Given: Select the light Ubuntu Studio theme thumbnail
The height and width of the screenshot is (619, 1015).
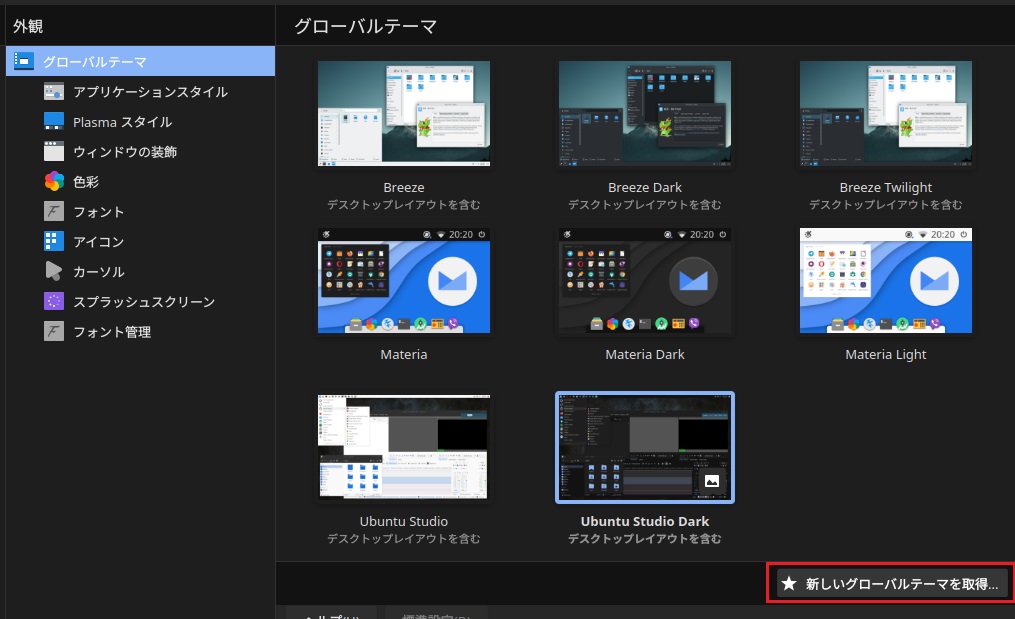Looking at the screenshot, I should [x=404, y=447].
